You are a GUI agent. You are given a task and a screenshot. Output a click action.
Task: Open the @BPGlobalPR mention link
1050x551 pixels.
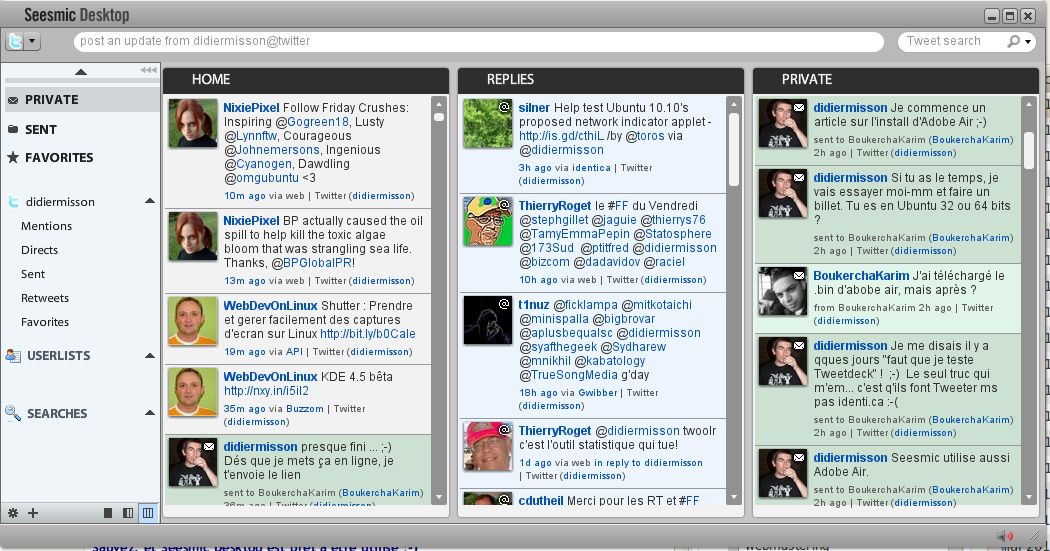pyautogui.click(x=311, y=263)
